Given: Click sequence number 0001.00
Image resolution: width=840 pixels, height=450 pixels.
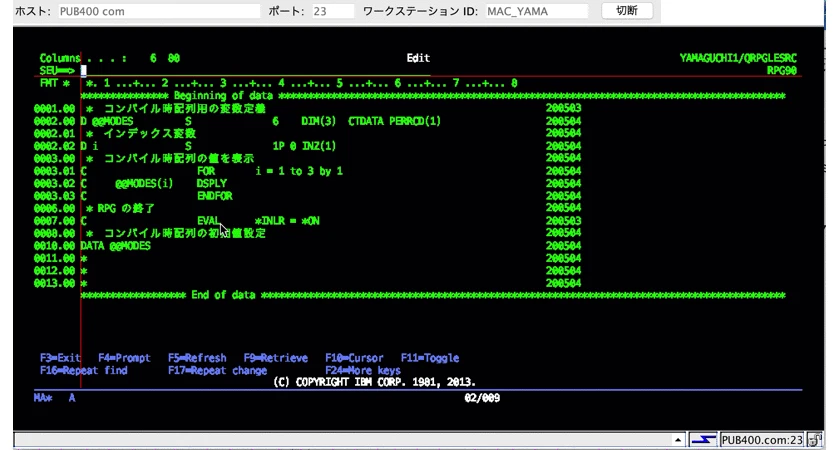Looking at the screenshot, I should [54, 109].
